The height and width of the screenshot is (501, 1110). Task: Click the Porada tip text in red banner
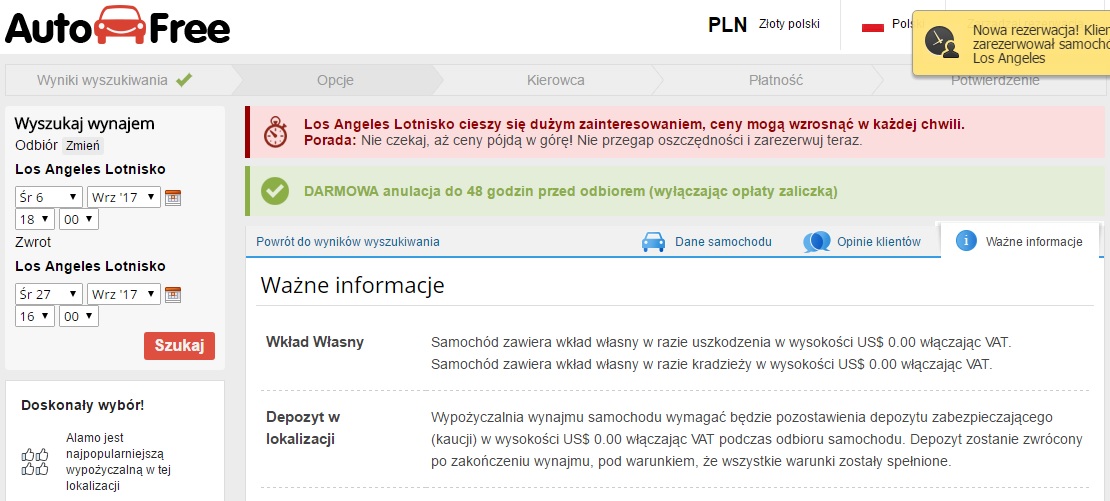pyautogui.click(x=583, y=140)
